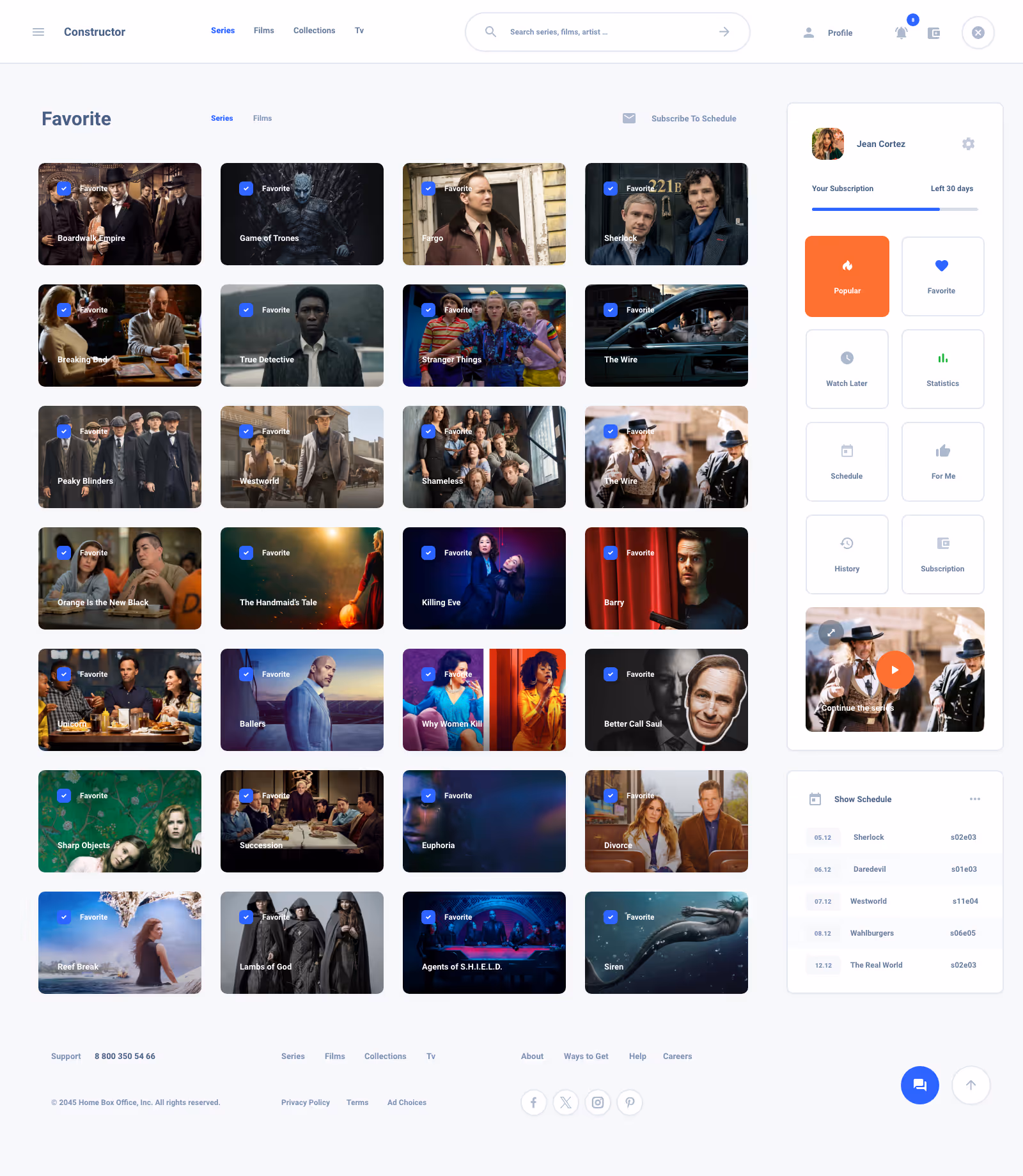Image resolution: width=1023 pixels, height=1176 pixels.
Task: Open the Peaky Blinders card
Action: (x=120, y=457)
